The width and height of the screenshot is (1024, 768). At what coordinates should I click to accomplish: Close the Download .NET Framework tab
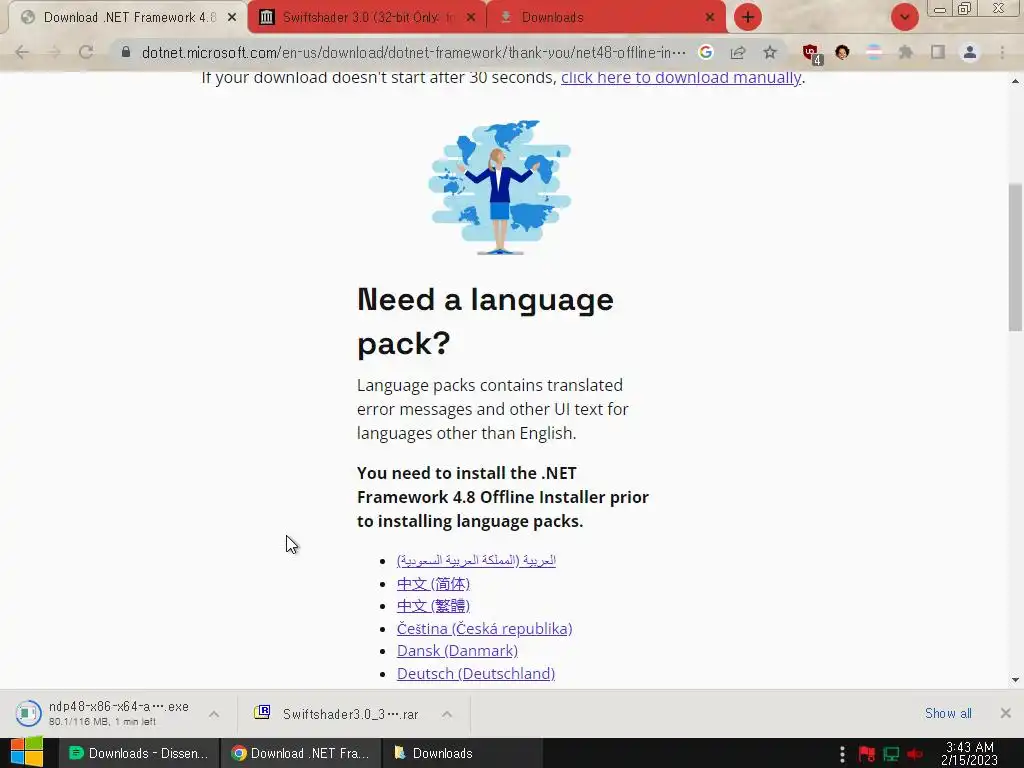[x=232, y=18]
